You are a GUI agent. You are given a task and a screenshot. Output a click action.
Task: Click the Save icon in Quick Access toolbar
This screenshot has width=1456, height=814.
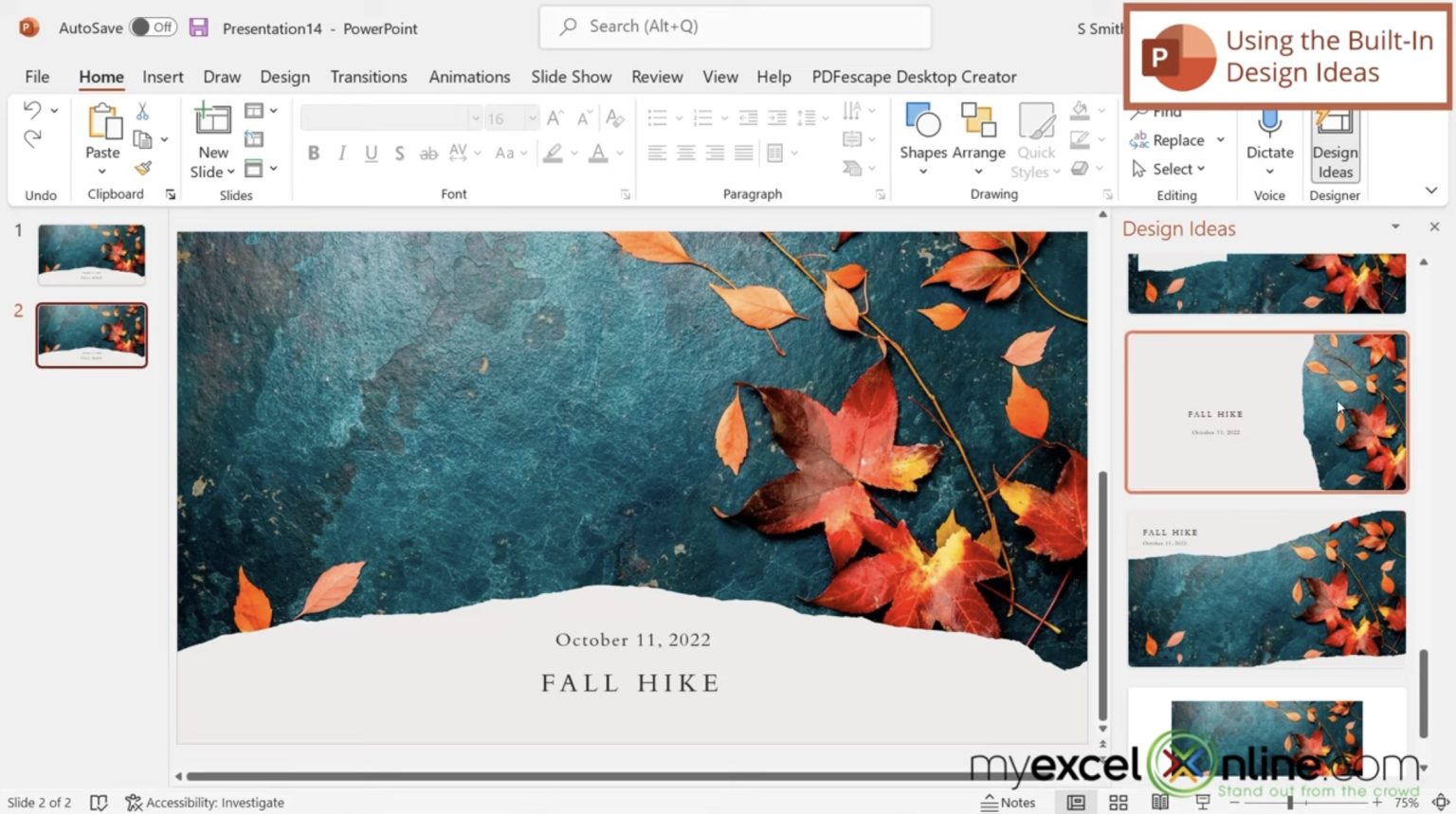coord(198,27)
